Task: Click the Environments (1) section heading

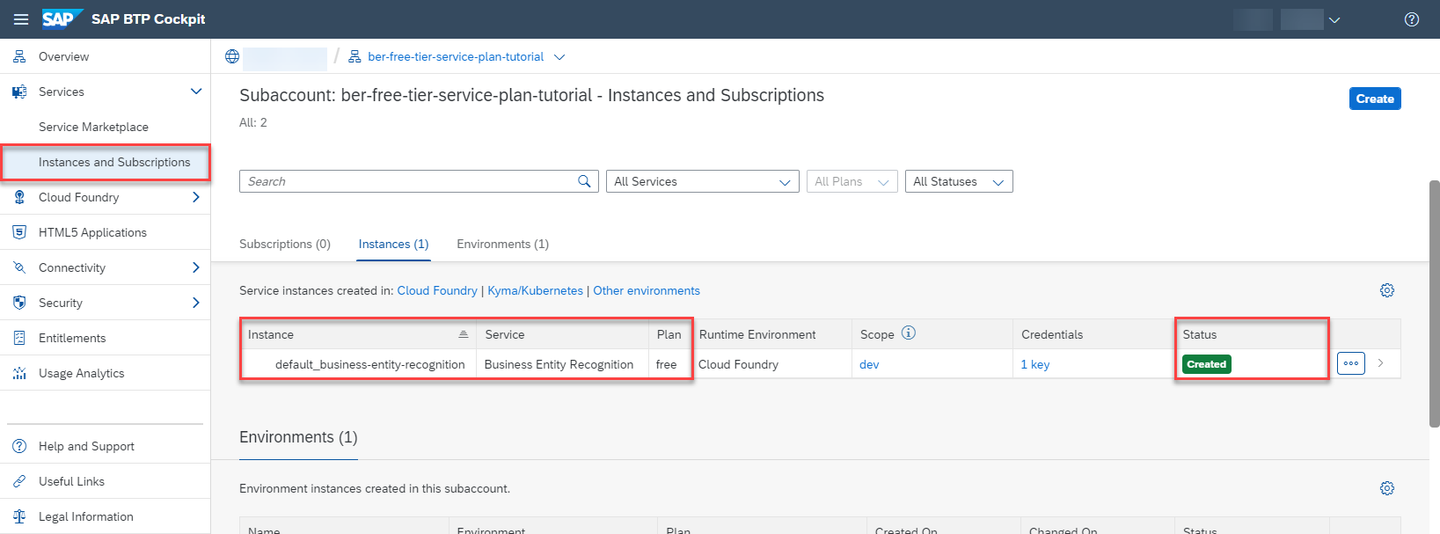Action: [x=298, y=437]
